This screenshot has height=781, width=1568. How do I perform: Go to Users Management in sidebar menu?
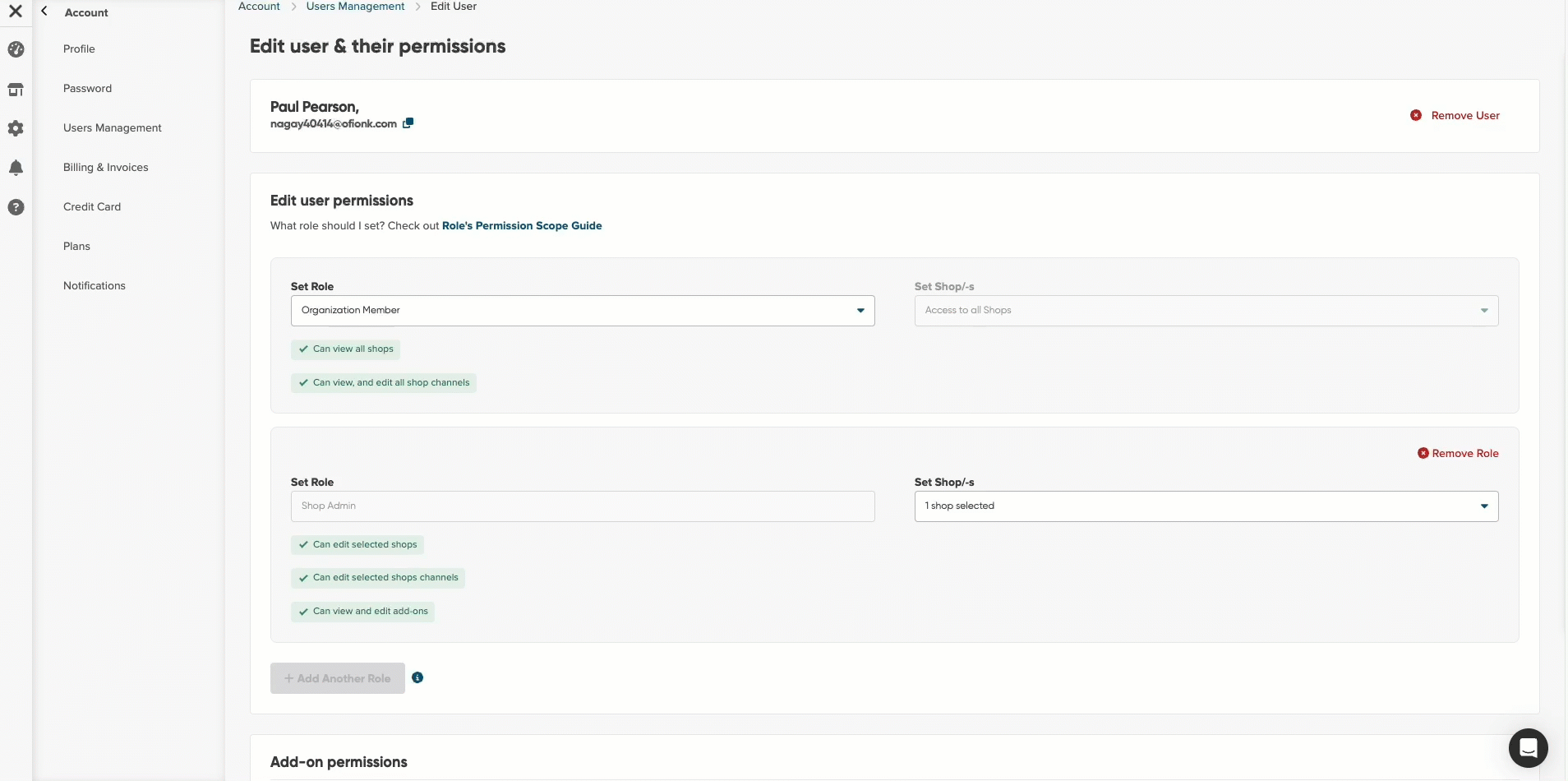113,128
